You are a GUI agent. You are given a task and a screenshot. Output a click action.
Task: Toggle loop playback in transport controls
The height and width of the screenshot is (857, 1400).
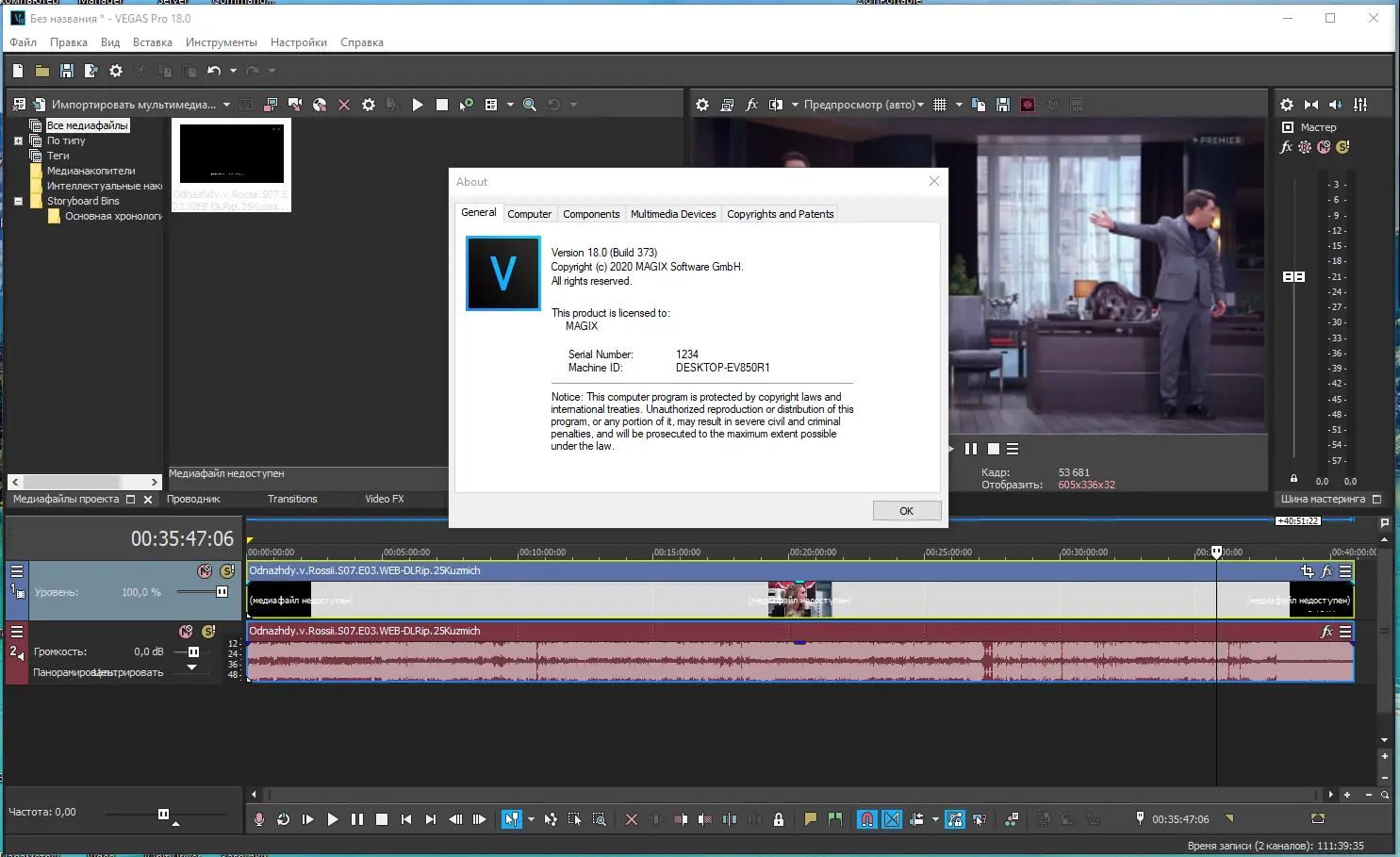284,819
